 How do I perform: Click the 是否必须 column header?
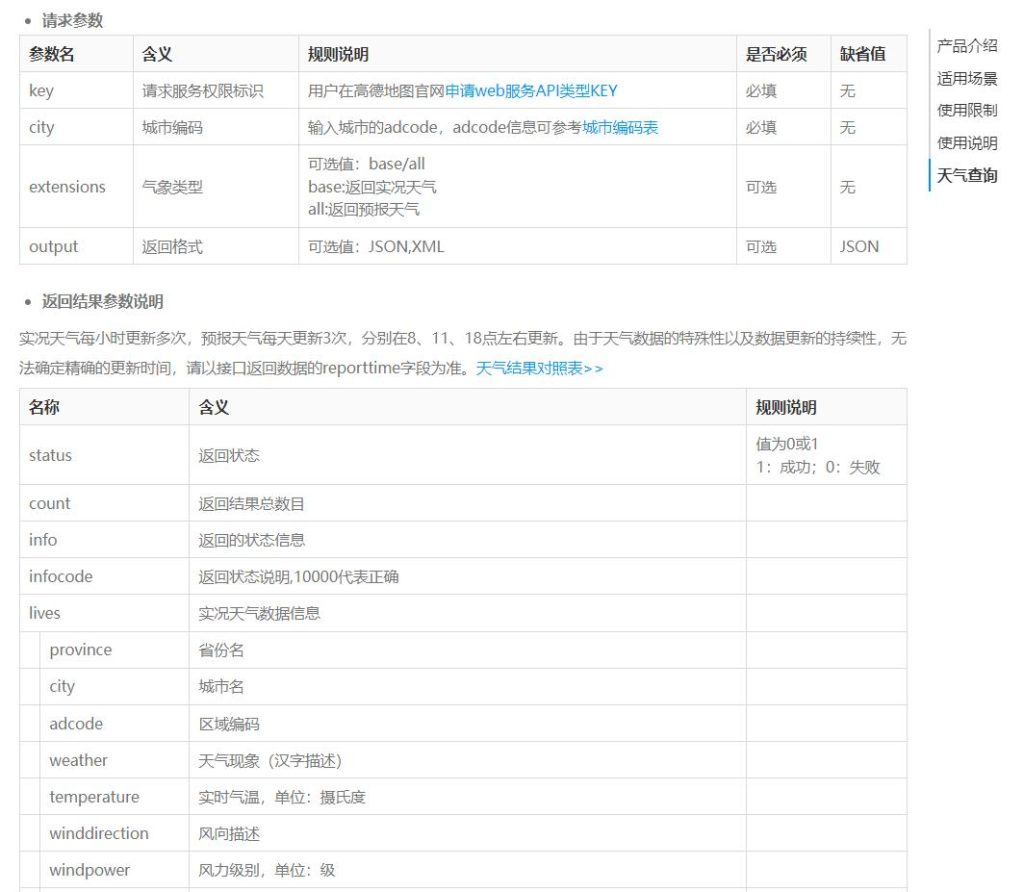775,54
